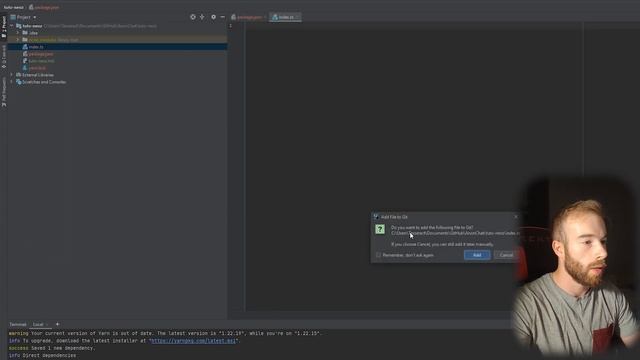Expand the node_modules folder
The width and height of the screenshot is (640, 360).
18,40
